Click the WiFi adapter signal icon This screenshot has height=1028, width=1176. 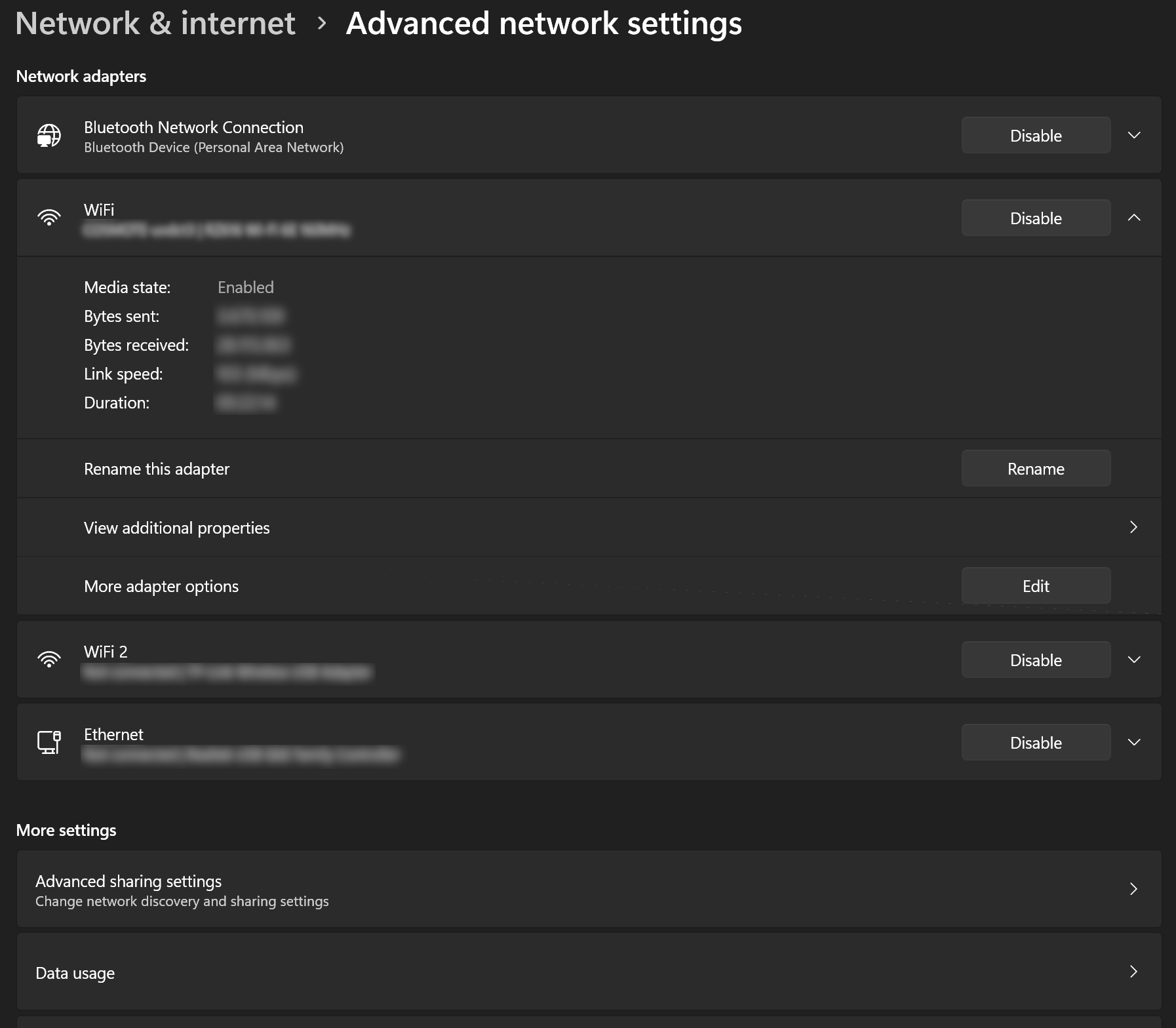point(49,218)
